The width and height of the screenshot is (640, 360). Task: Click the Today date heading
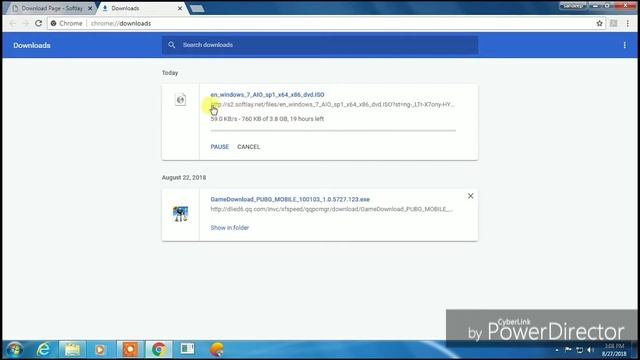point(170,73)
